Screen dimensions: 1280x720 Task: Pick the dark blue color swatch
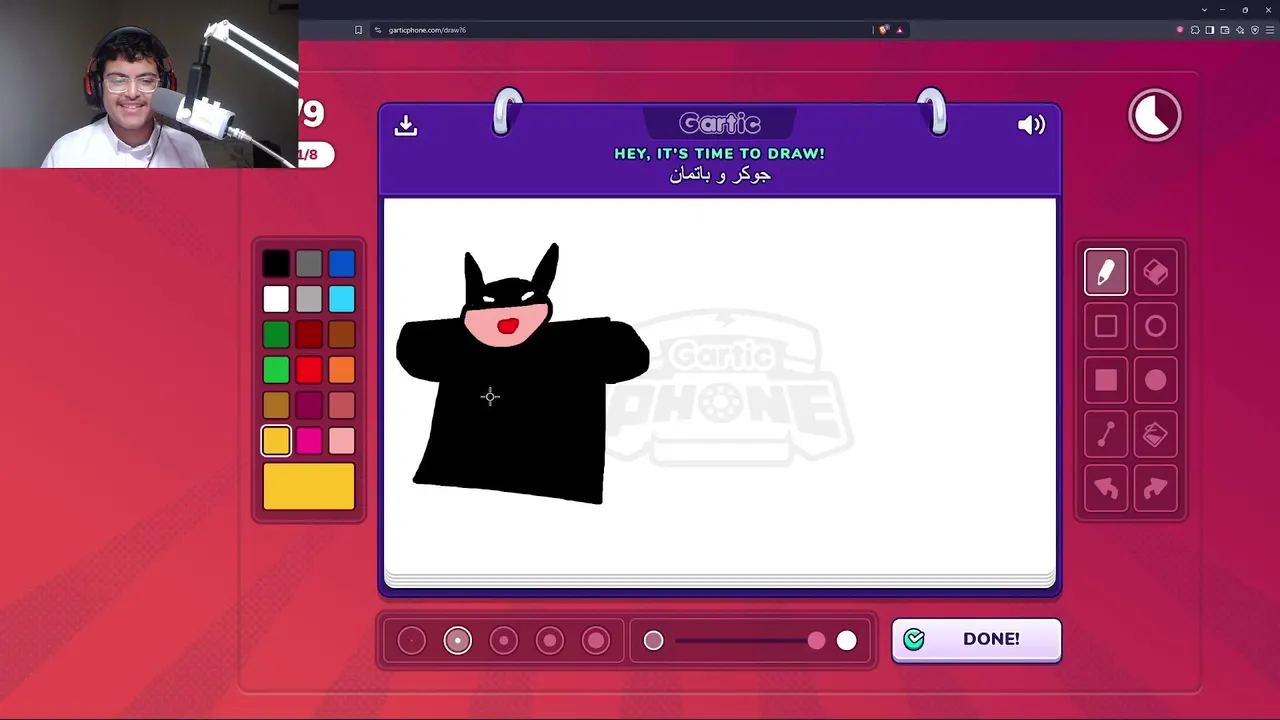342,264
